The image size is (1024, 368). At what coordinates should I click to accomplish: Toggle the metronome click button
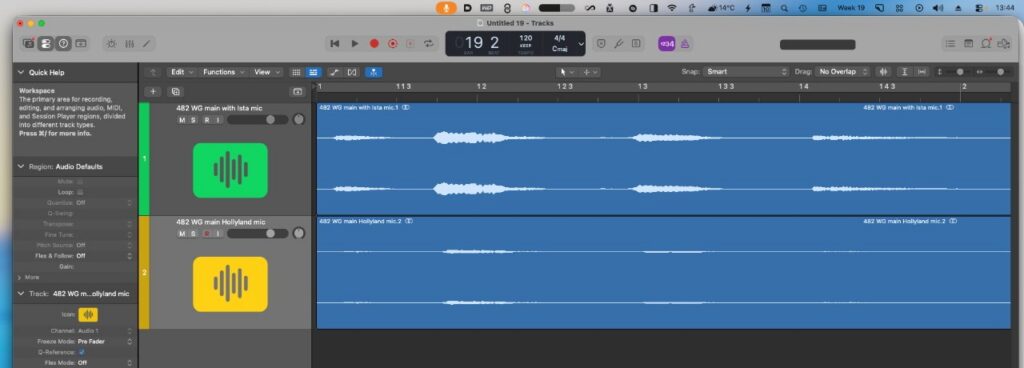[x=685, y=44]
